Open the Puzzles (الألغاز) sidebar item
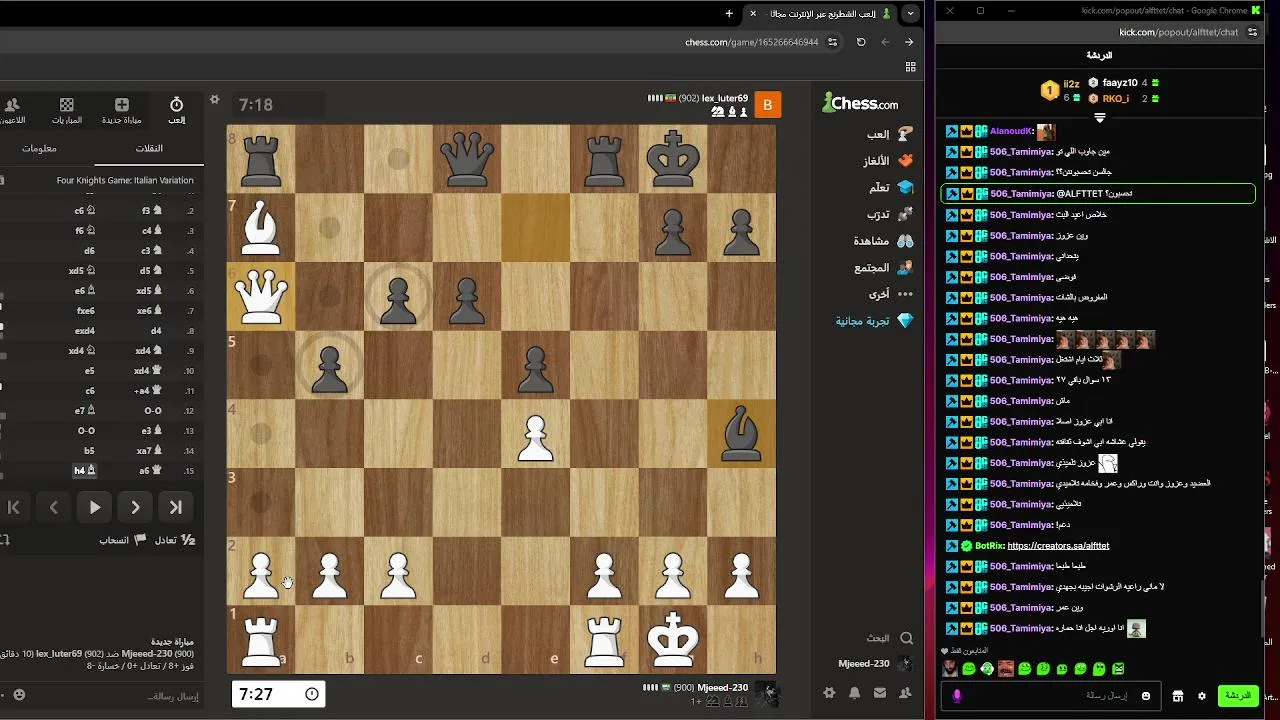 [888, 160]
